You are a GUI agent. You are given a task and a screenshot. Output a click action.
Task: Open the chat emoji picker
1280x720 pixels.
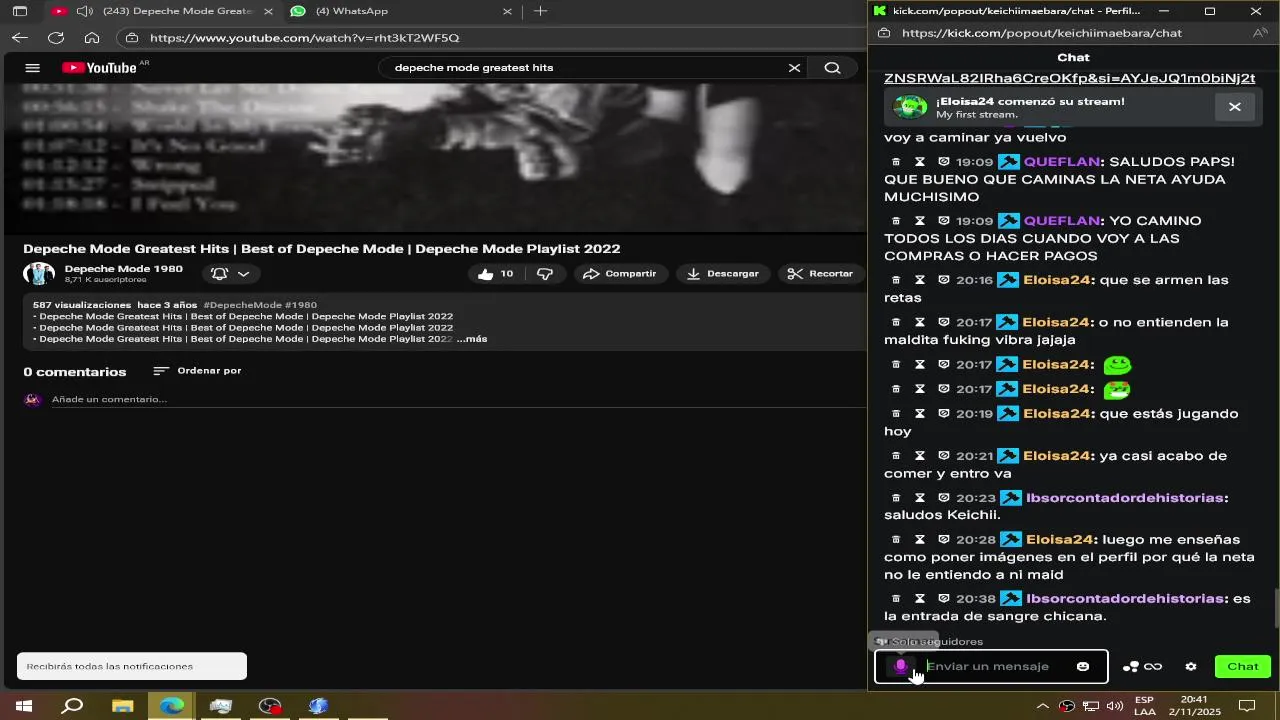coord(1083,666)
